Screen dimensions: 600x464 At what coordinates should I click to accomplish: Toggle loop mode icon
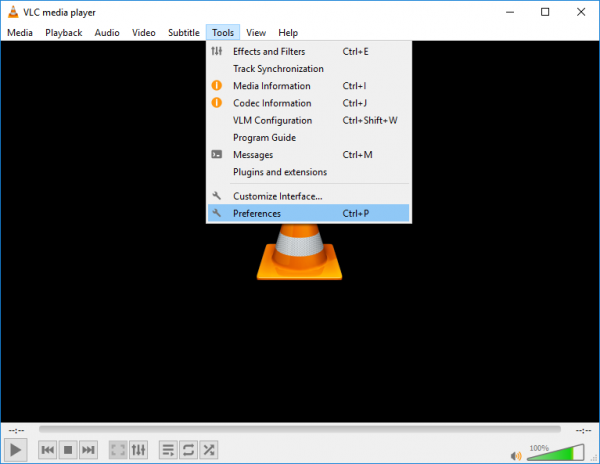click(189, 450)
